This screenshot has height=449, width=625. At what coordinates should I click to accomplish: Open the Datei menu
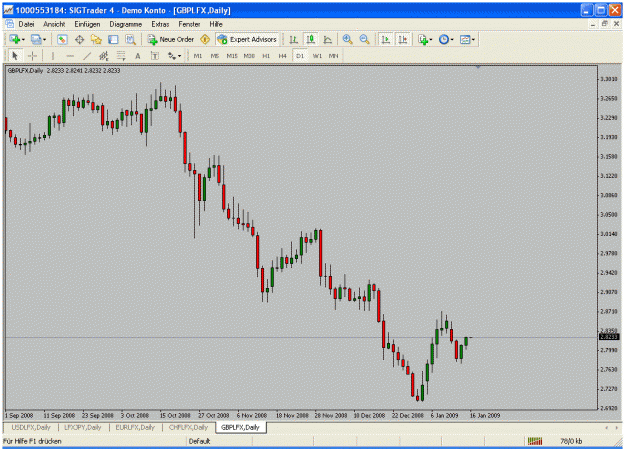tap(26, 24)
